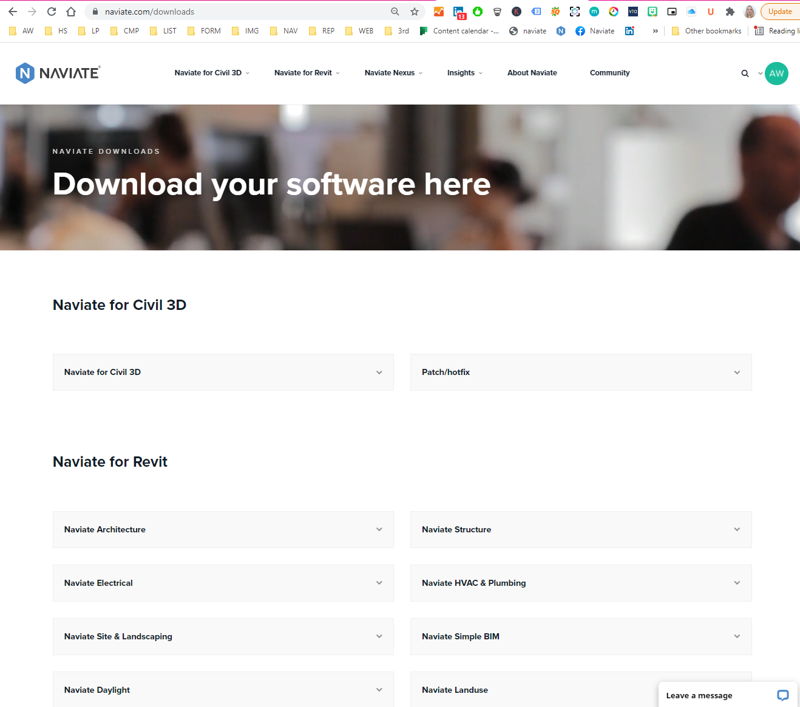Open Reading list button
The width and height of the screenshot is (800, 707).
tap(777, 31)
